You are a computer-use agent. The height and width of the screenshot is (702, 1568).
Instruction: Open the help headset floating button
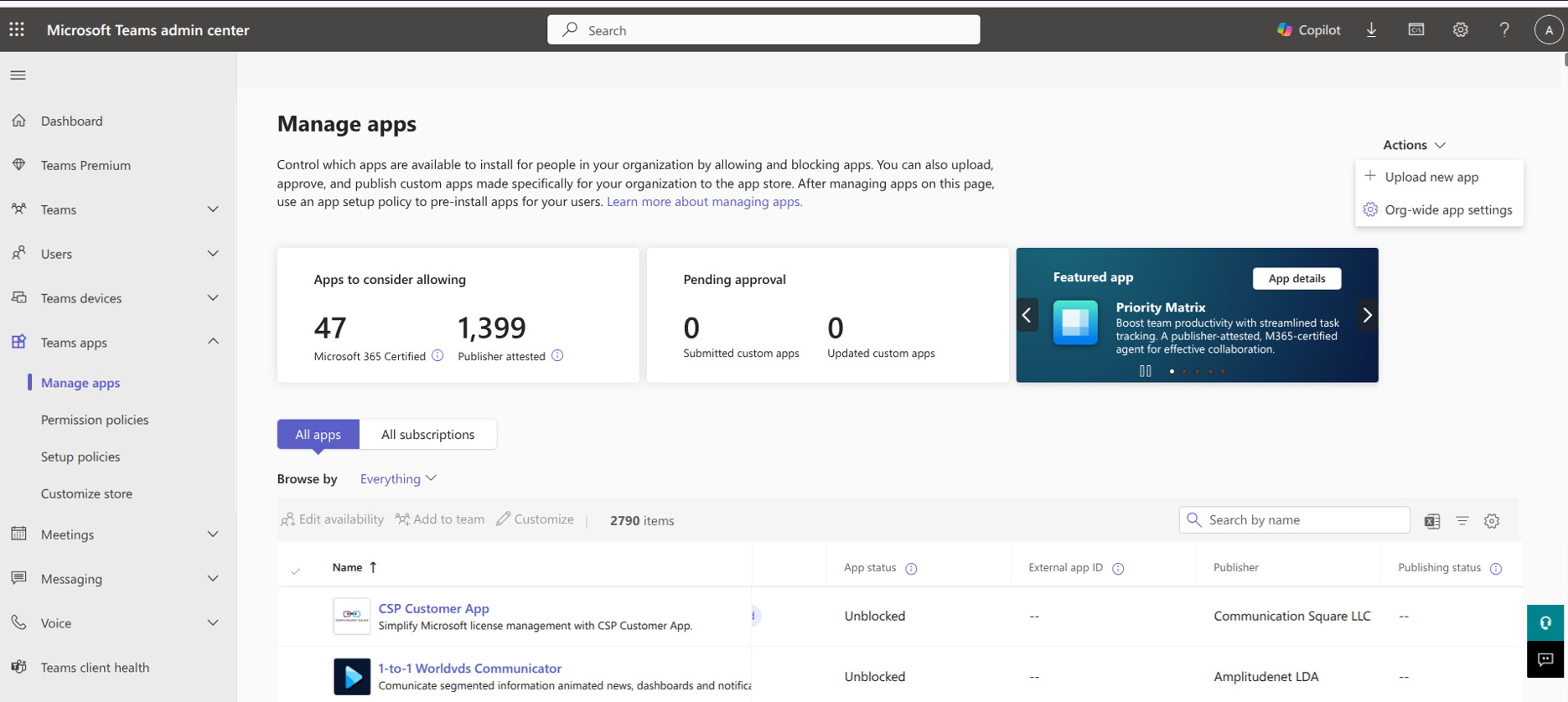[1546, 622]
